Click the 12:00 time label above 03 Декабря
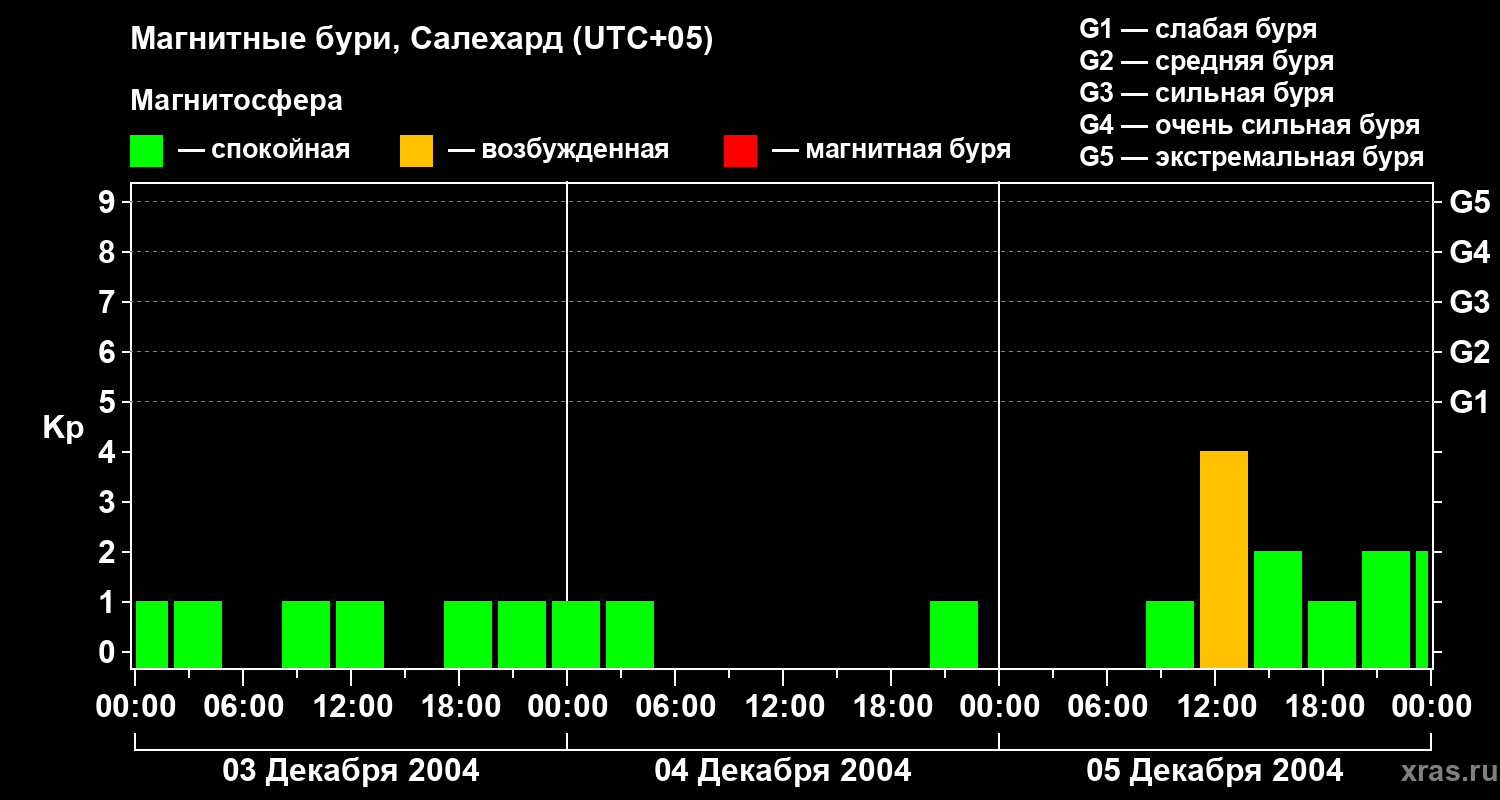 tap(351, 706)
